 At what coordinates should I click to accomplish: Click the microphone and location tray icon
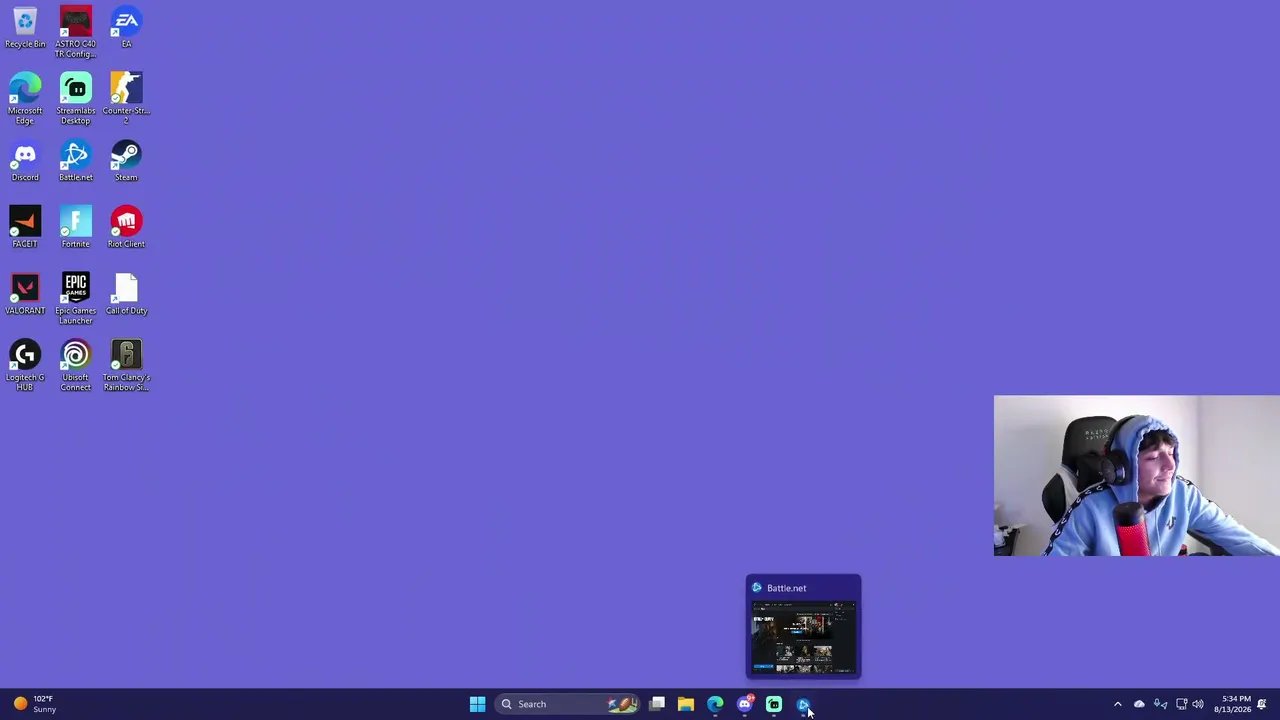point(1160,704)
